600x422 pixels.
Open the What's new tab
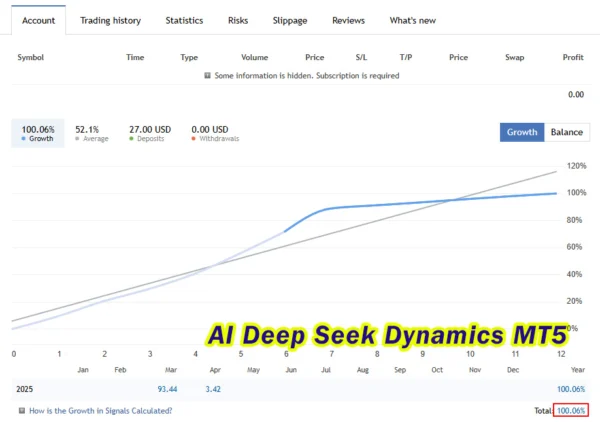pos(412,20)
